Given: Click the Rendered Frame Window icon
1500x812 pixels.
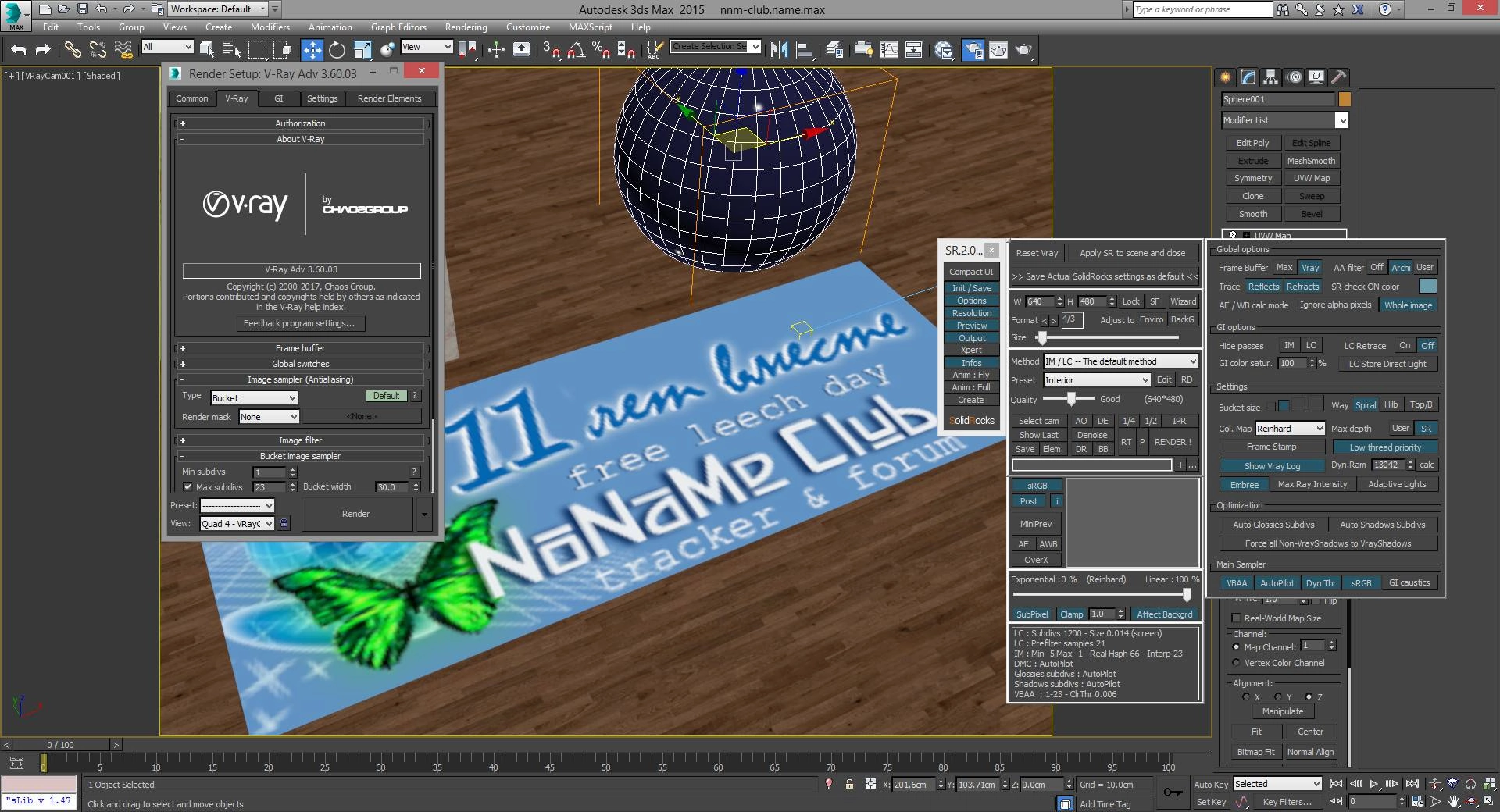Looking at the screenshot, I should point(998,50).
